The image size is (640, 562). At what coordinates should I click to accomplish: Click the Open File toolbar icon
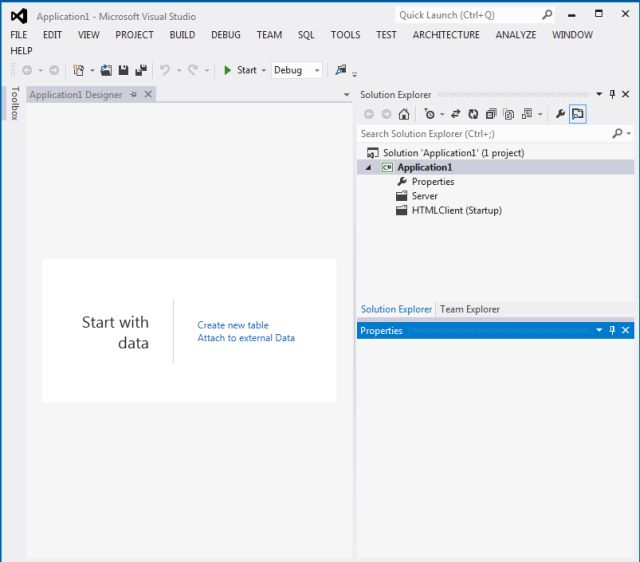[106, 71]
